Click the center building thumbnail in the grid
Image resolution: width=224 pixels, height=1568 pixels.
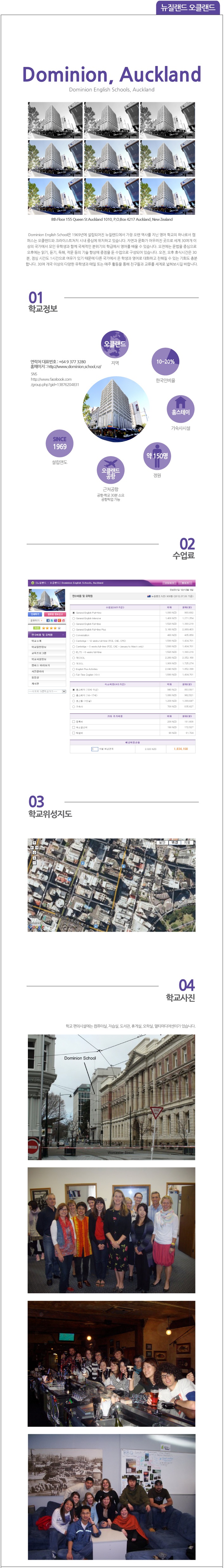(x=112, y=158)
